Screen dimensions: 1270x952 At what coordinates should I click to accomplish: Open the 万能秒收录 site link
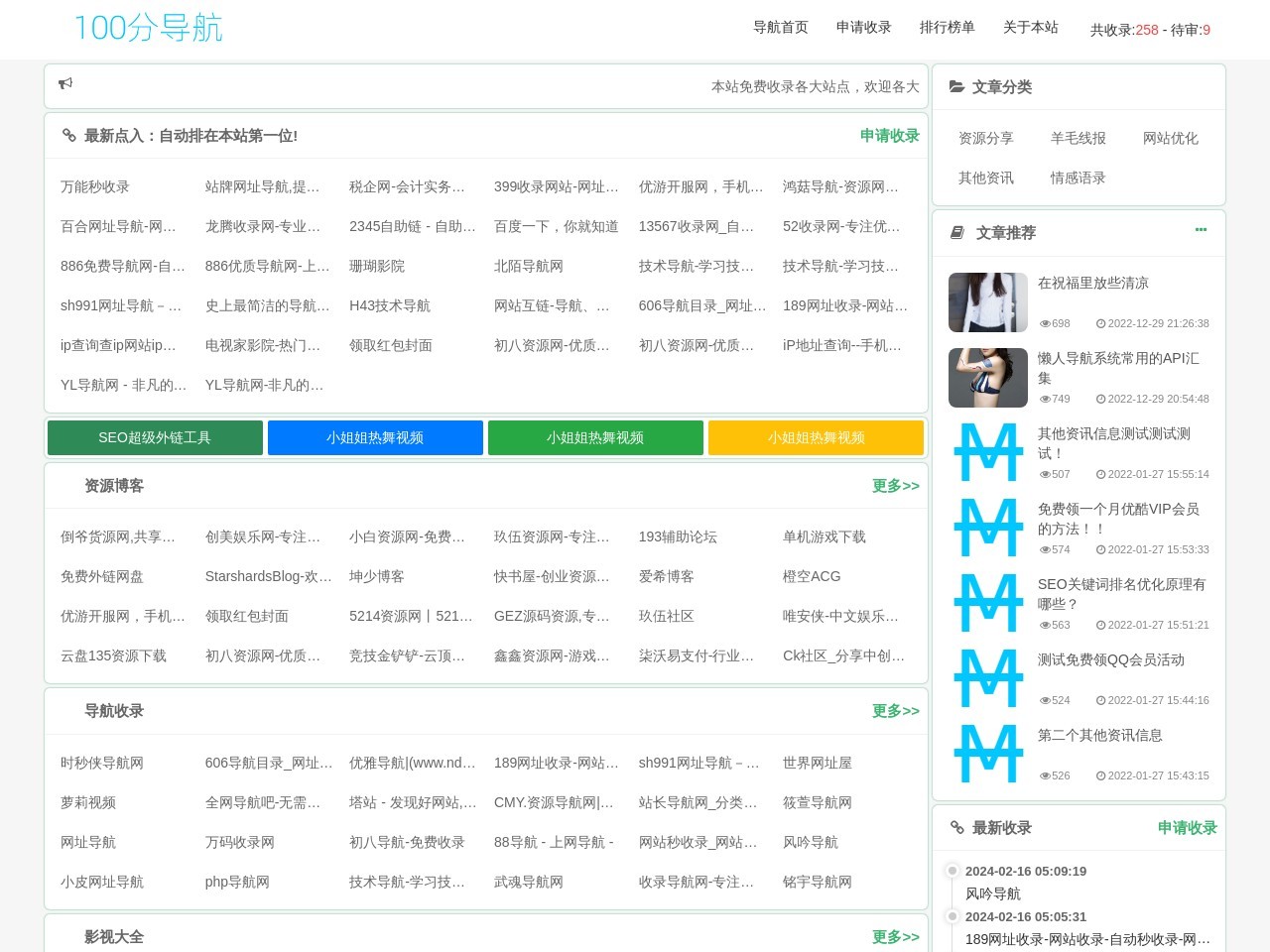tap(95, 186)
